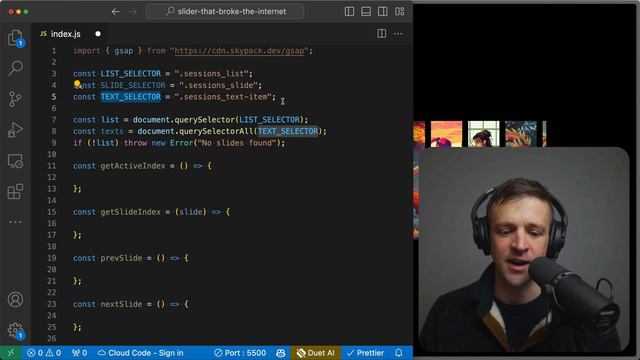This screenshot has height=360, width=640.
Task: Open the remote window status bar button
Action: point(11,353)
